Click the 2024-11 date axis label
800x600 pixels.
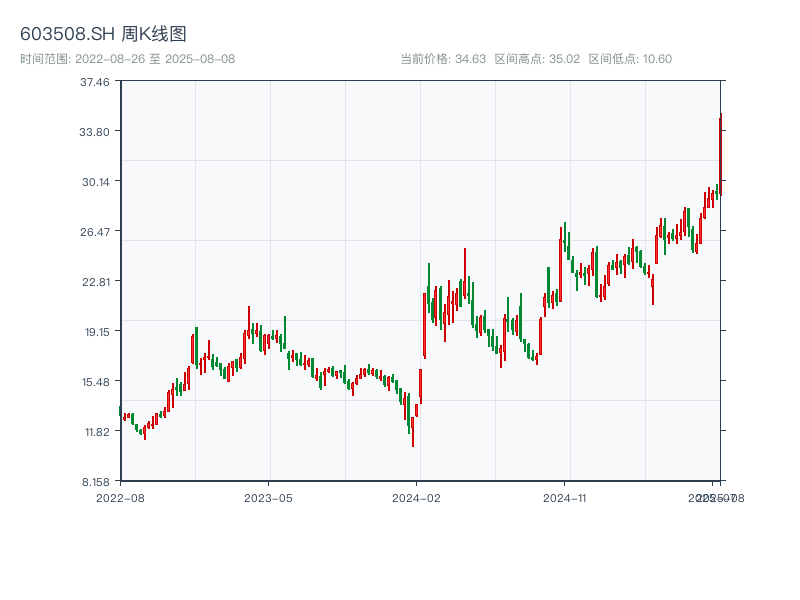click(x=565, y=497)
